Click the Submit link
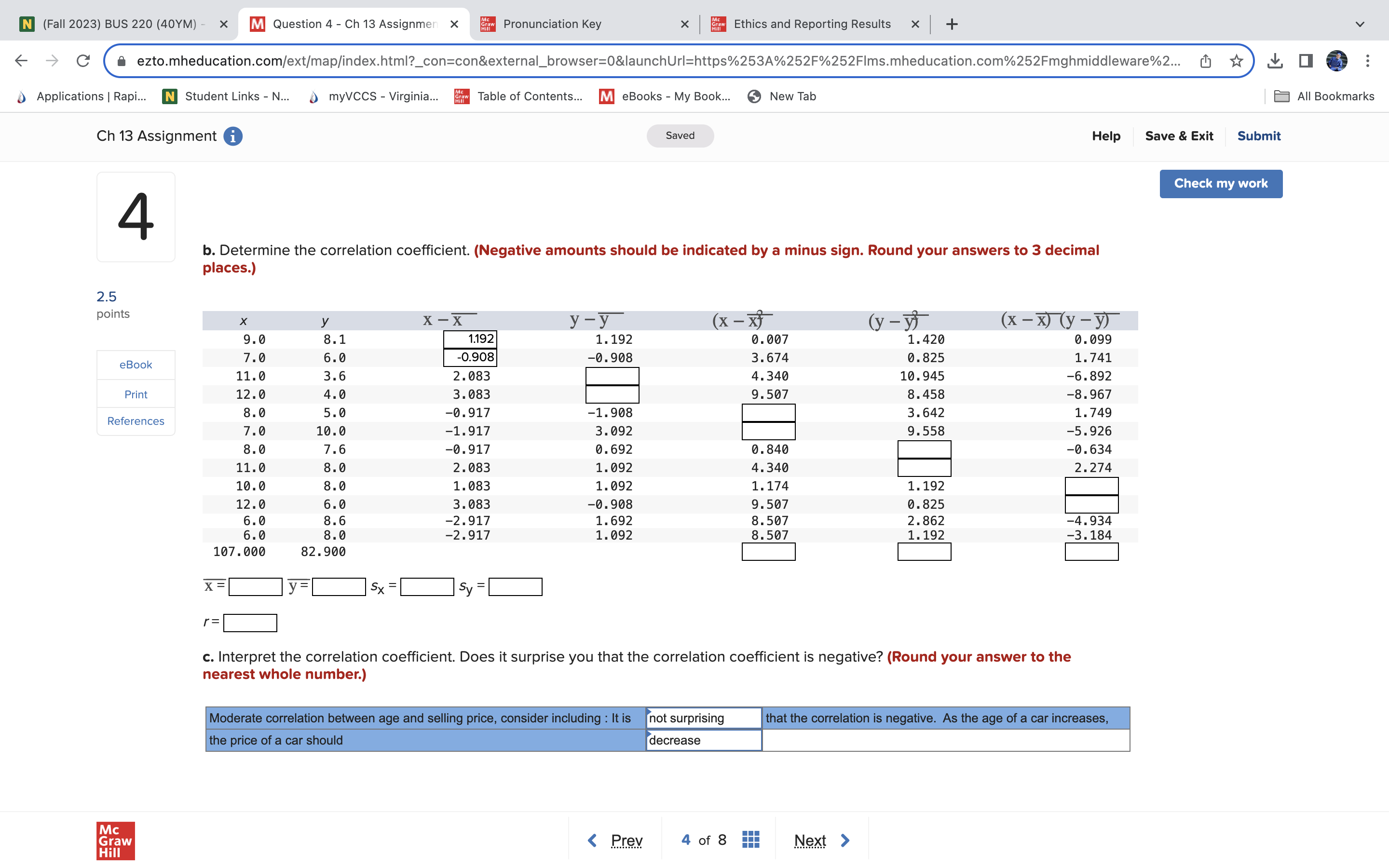Image resolution: width=1389 pixels, height=868 pixels. tap(1258, 136)
